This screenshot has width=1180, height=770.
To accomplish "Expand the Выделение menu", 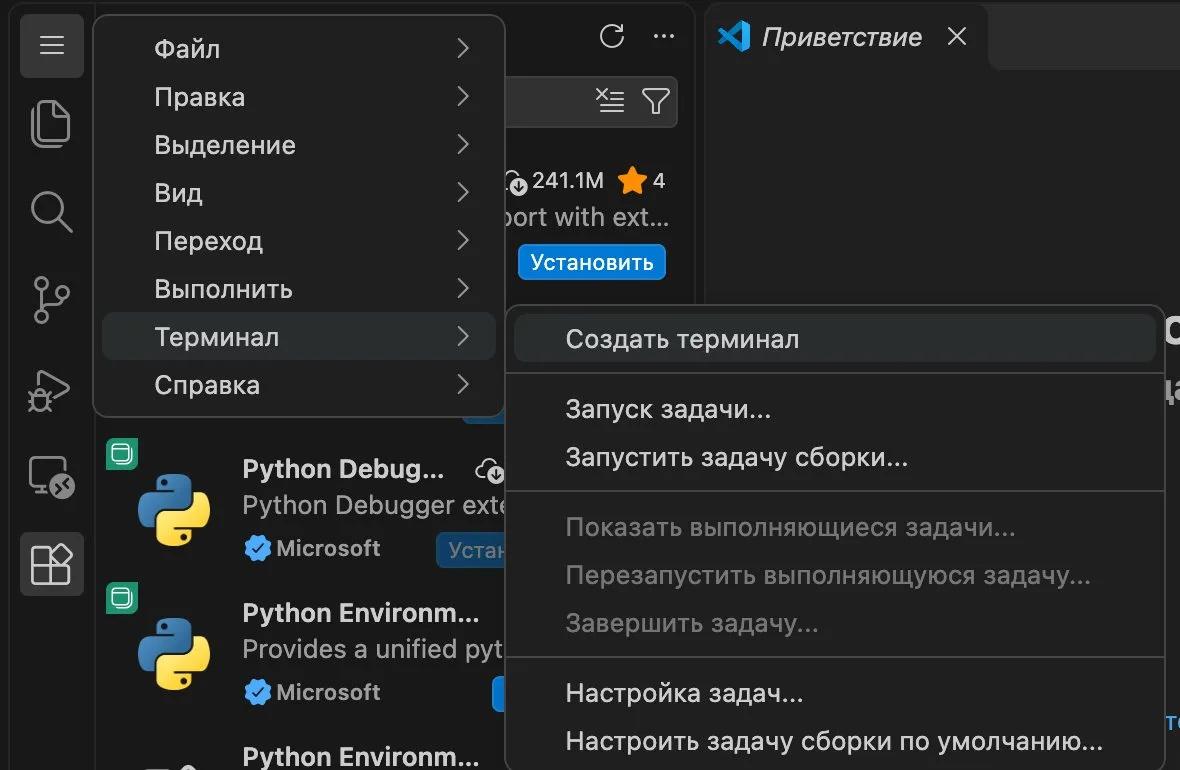I will (x=299, y=145).
